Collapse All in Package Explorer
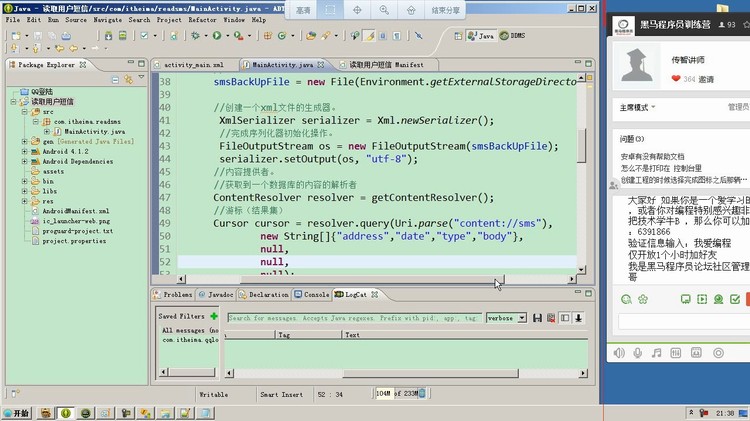 point(115,80)
